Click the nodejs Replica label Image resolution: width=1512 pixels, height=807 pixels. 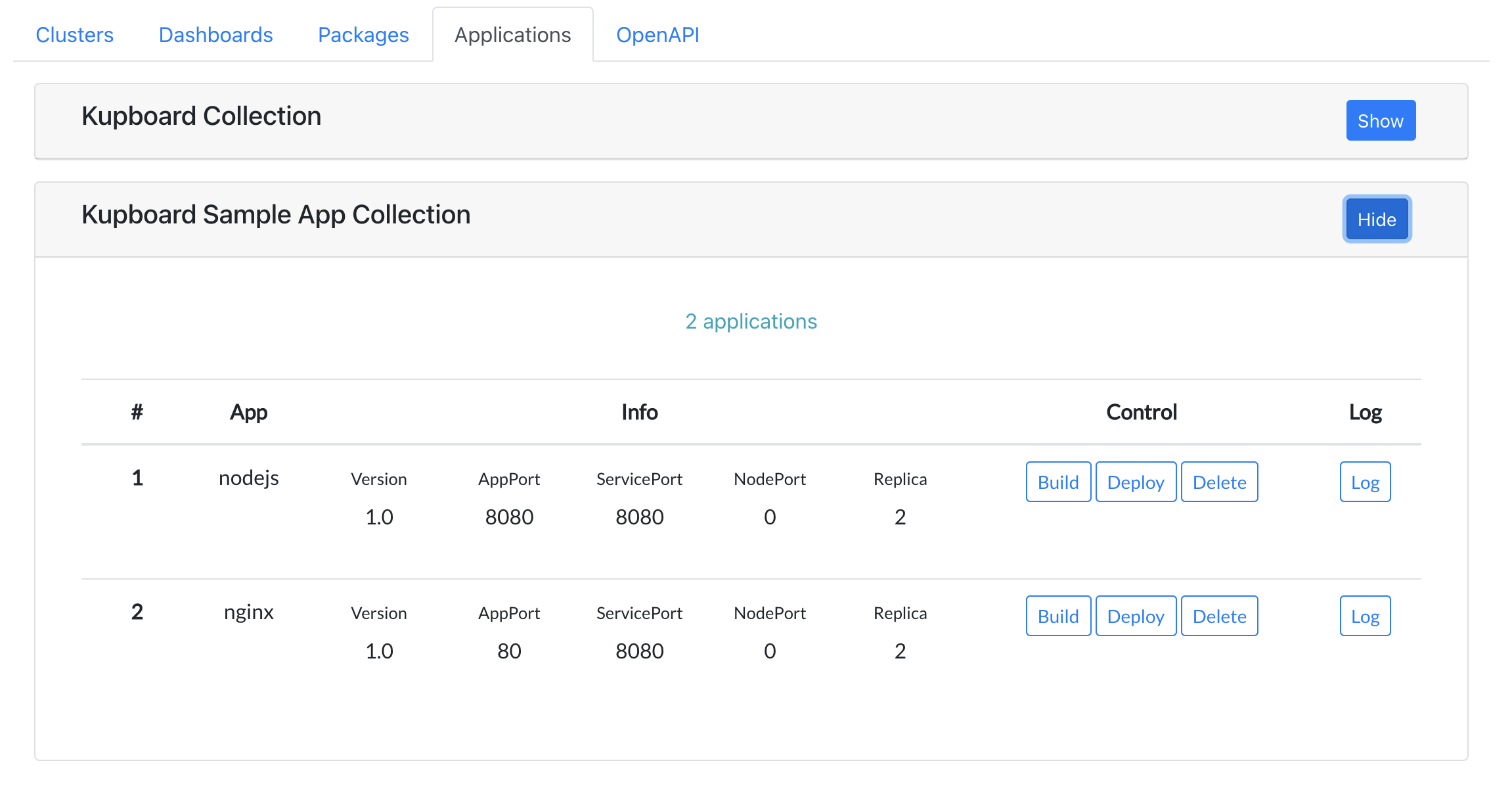pyautogui.click(x=900, y=479)
